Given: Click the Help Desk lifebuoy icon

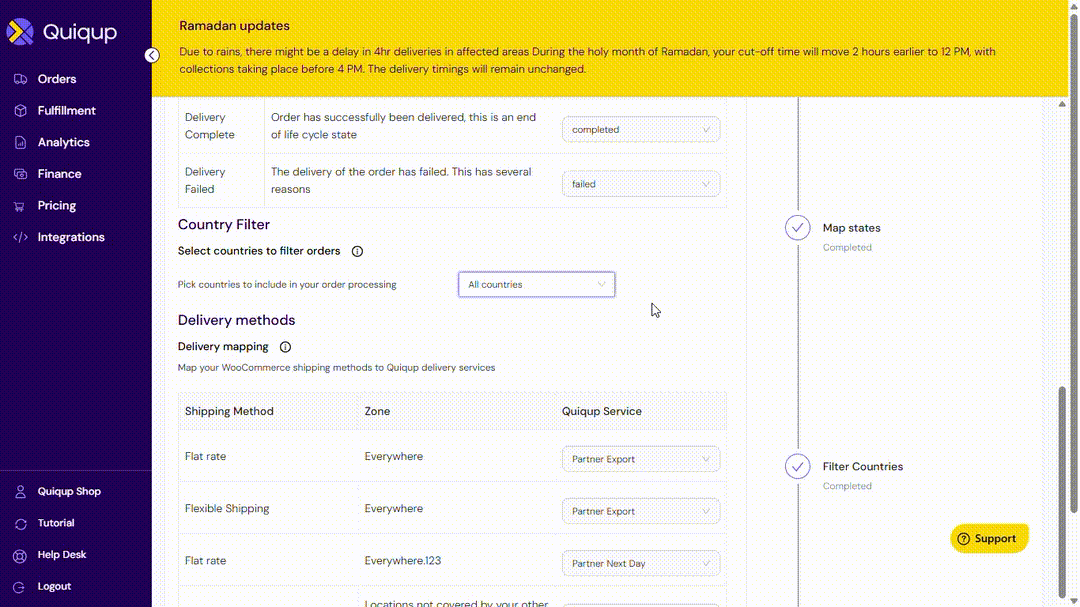Looking at the screenshot, I should (20, 555).
